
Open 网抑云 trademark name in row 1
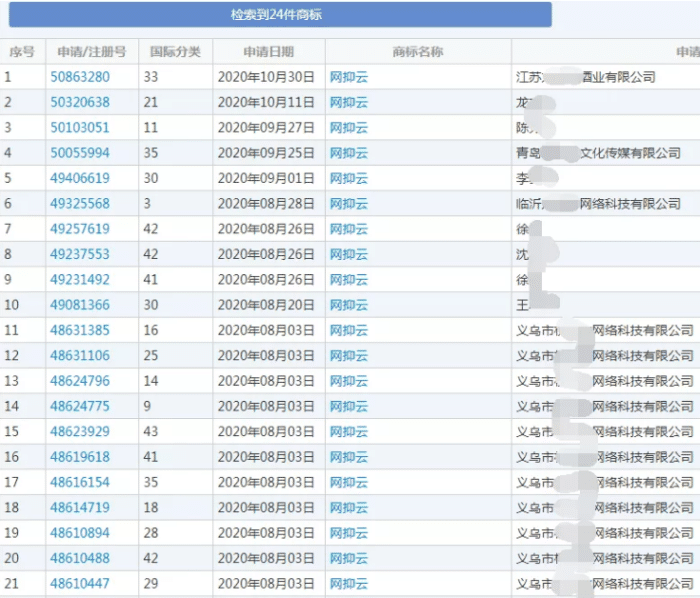(349, 77)
